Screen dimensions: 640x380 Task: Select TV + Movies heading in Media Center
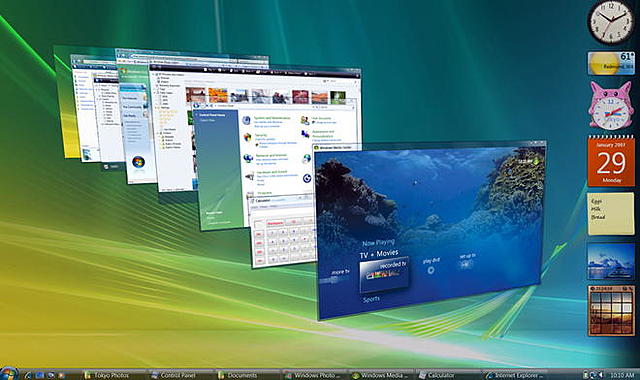pyautogui.click(x=379, y=254)
